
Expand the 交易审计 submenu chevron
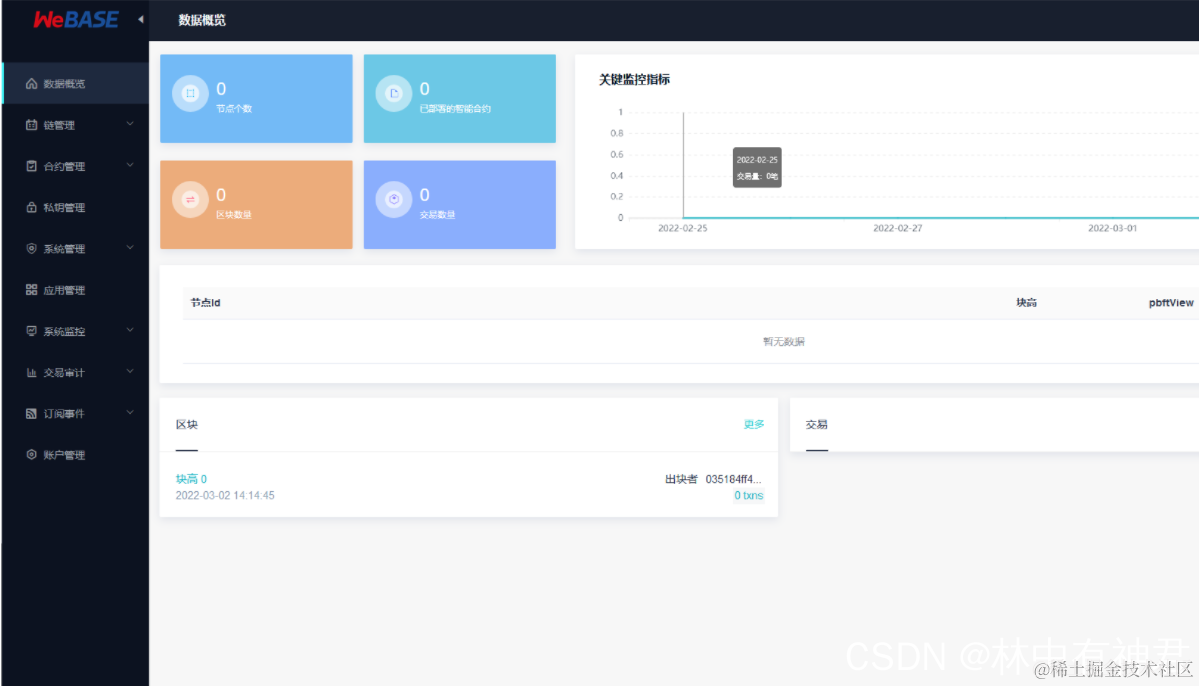[130, 372]
